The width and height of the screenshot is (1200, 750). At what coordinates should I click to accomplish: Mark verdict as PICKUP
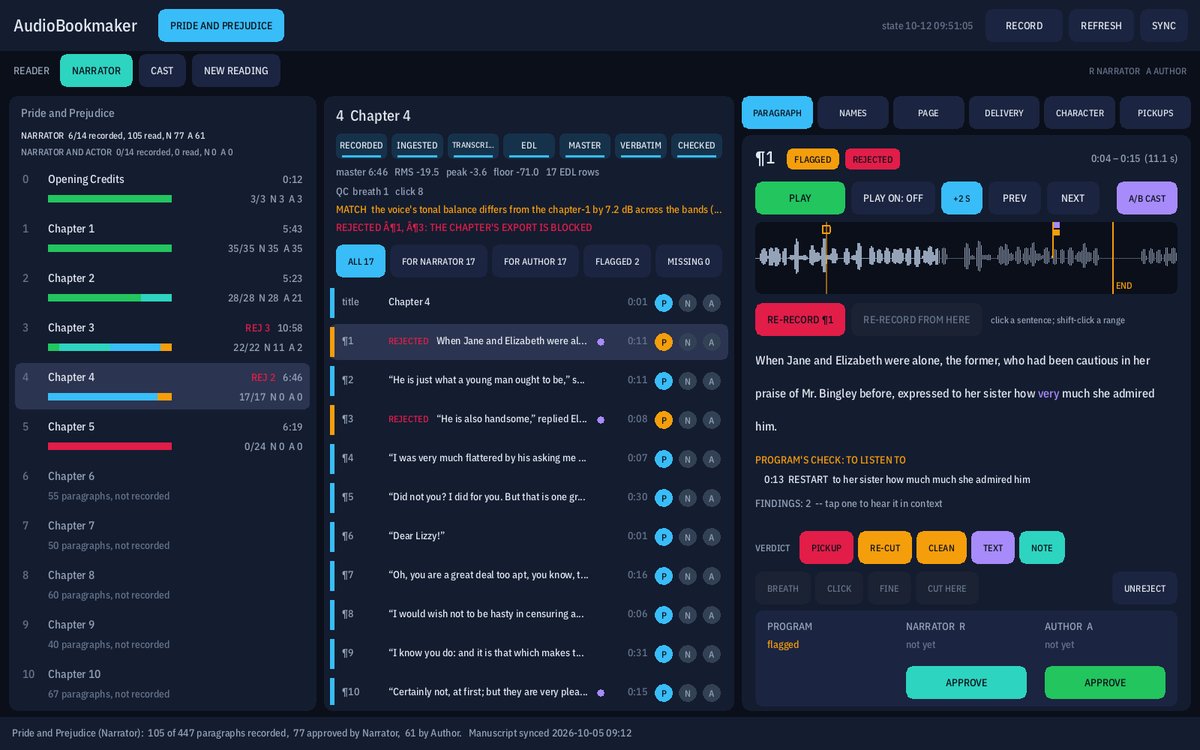pos(826,548)
